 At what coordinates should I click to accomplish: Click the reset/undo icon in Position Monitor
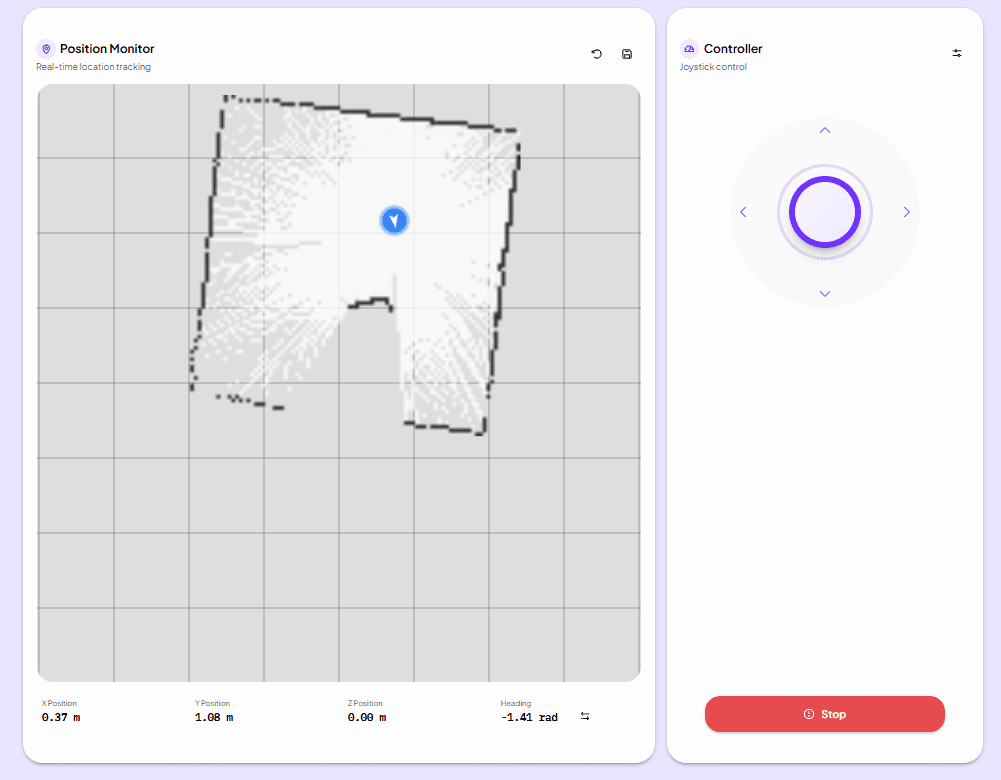pyautogui.click(x=596, y=54)
